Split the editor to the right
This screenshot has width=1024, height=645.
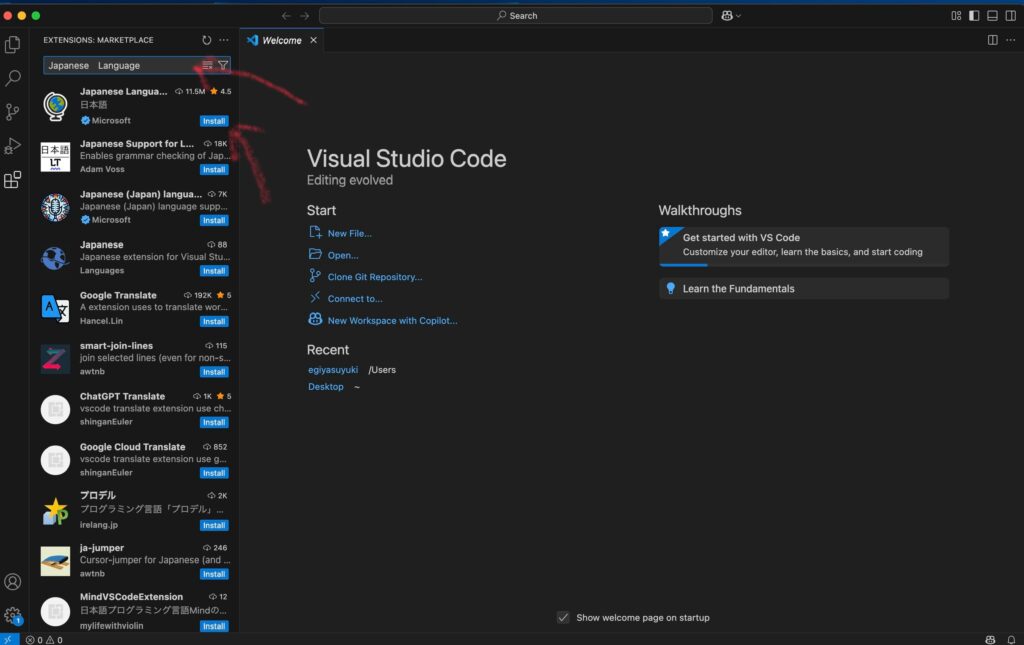click(x=993, y=40)
